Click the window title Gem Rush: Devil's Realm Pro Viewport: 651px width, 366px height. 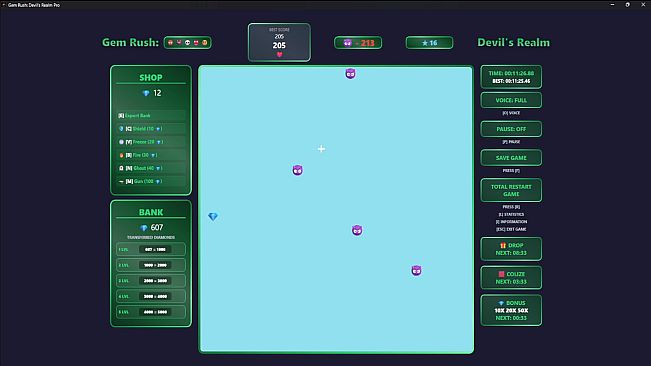pyautogui.click(x=34, y=5)
